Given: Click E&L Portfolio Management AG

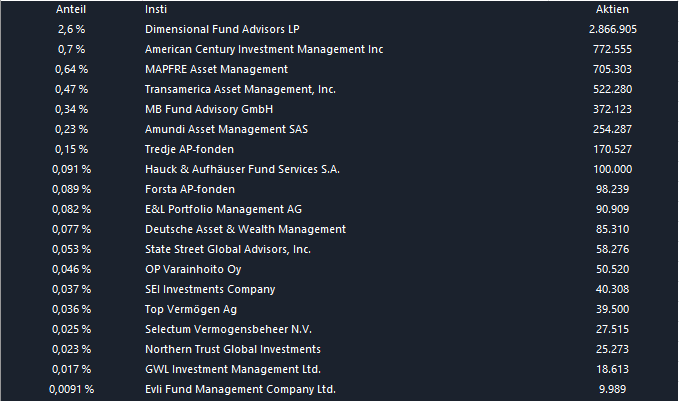Looking at the screenshot, I should (223, 209).
